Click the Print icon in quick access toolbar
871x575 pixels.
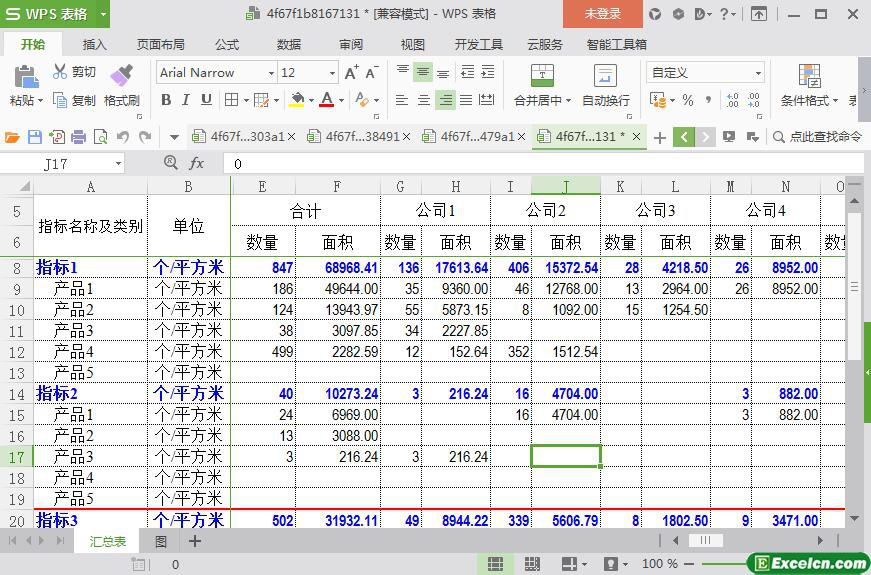tap(78, 137)
